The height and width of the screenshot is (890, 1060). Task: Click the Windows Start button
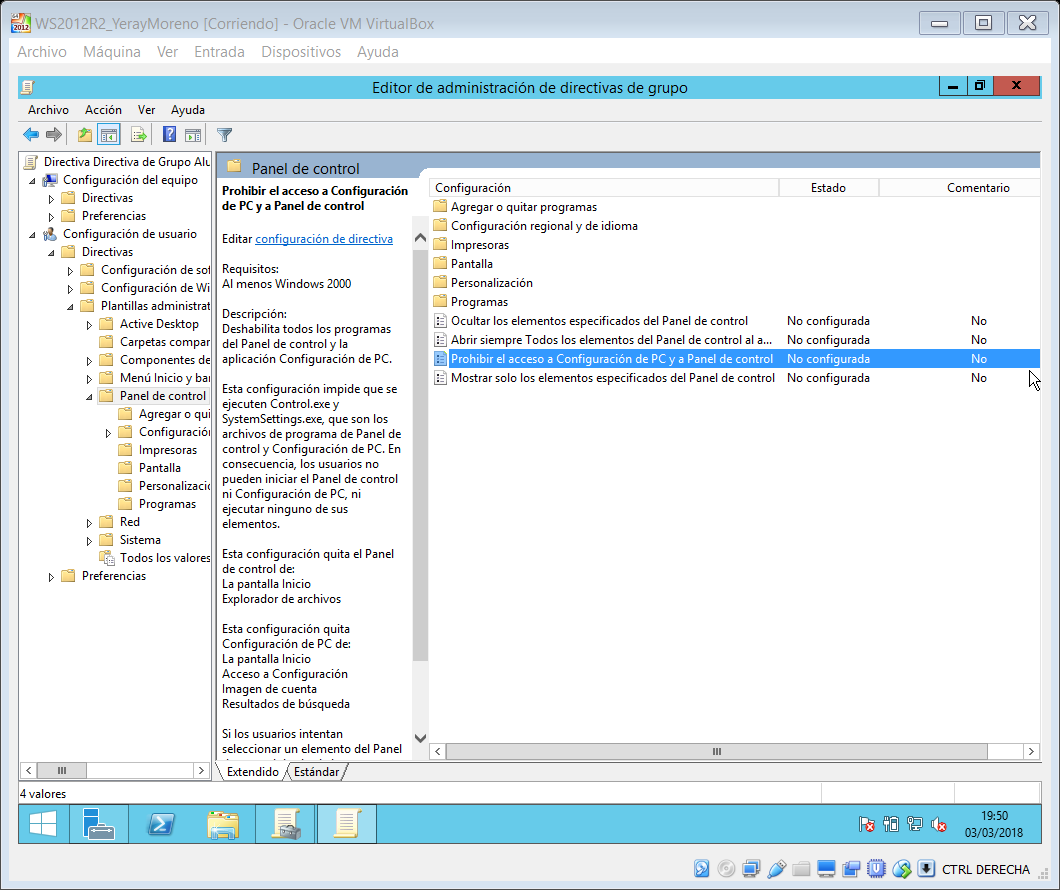coord(43,824)
